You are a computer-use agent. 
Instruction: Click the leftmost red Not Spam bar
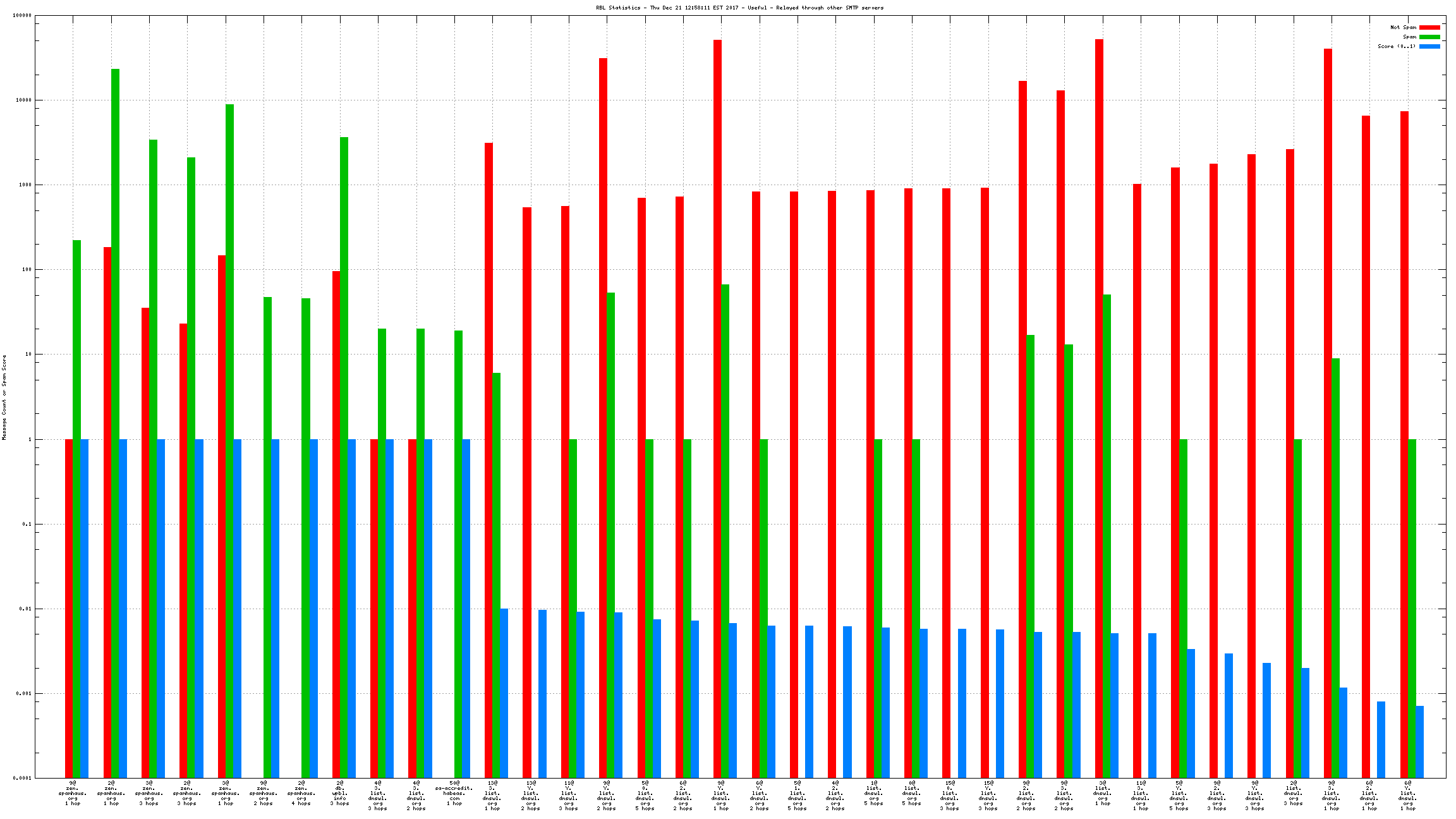click(69, 608)
